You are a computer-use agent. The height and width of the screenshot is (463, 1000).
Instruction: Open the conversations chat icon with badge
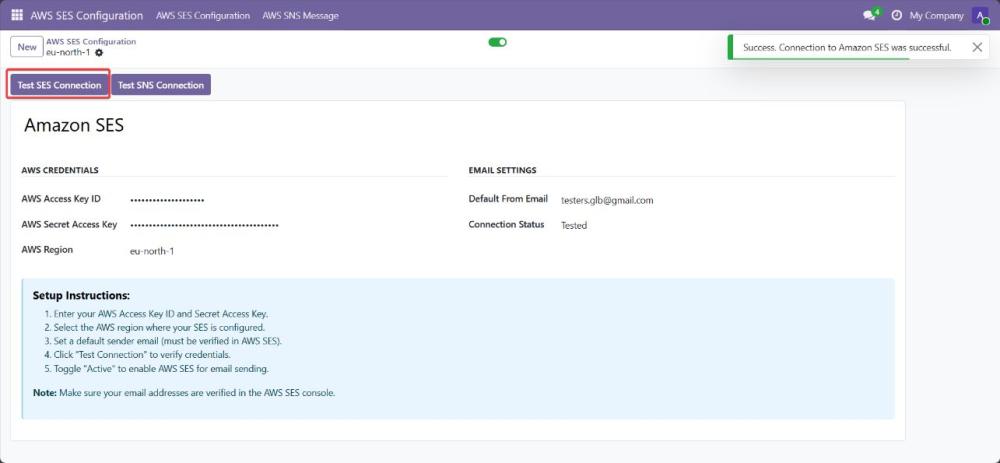(870, 15)
